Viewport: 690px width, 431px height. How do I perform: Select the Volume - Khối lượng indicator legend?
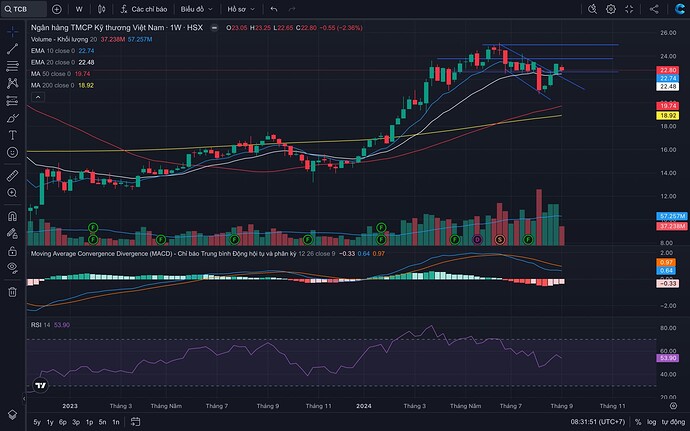[64, 39]
